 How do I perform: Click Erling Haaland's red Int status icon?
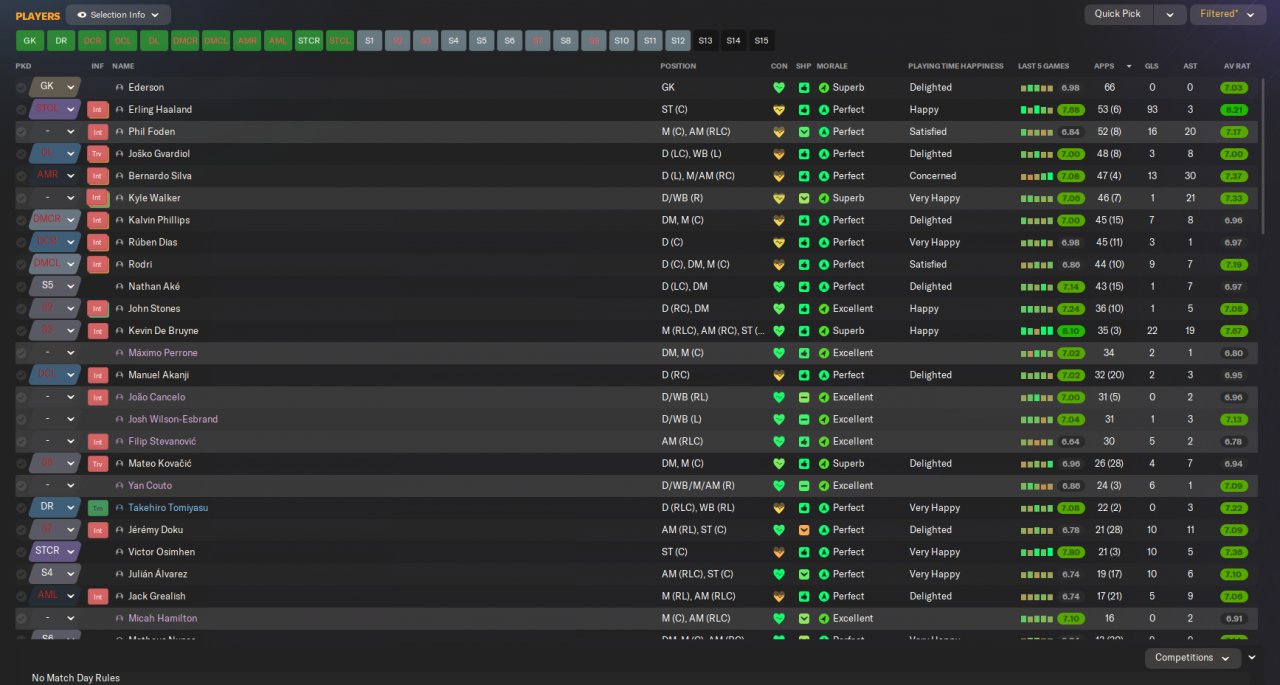(x=97, y=110)
